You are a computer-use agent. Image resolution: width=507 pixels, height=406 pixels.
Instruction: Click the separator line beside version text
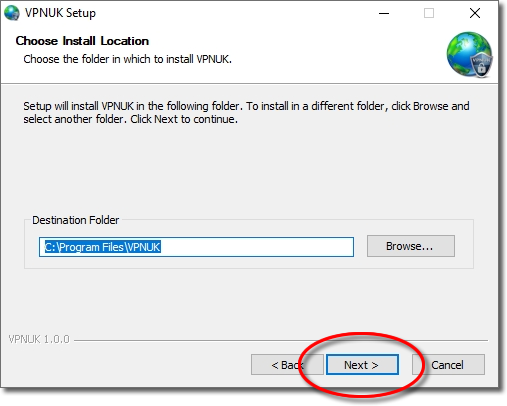coord(281,340)
